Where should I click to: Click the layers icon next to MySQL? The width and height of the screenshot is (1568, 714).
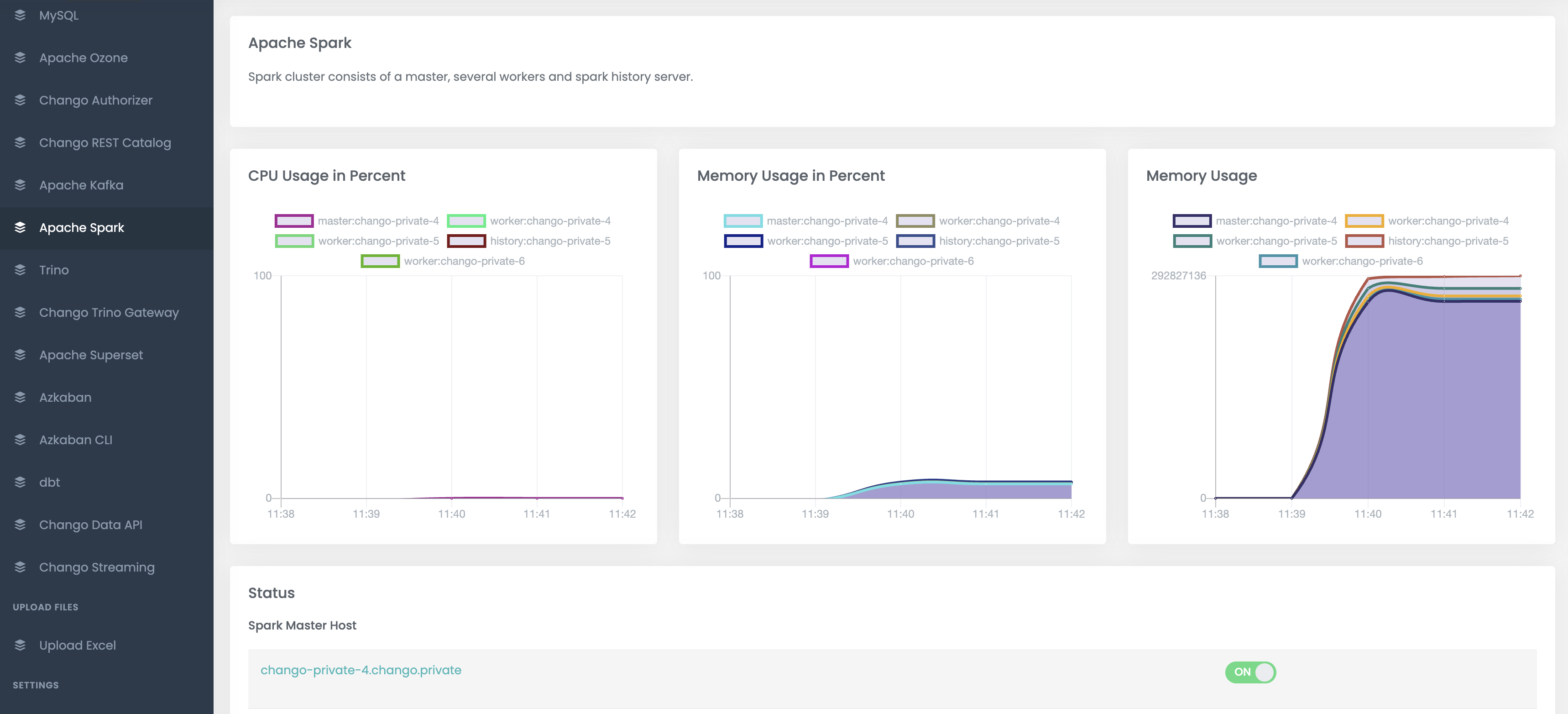tap(20, 15)
